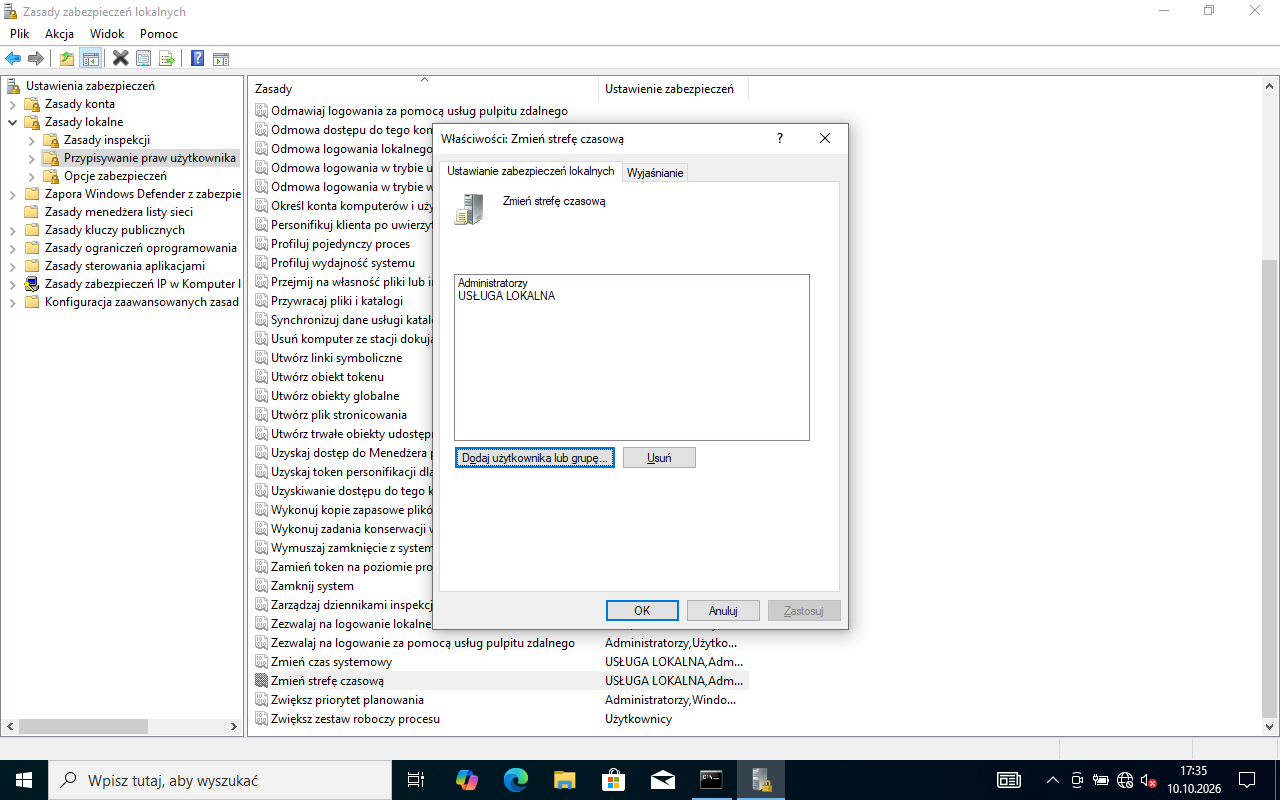1280x800 pixels.
Task: Click the Task View taskbar icon
Action: pos(416,780)
